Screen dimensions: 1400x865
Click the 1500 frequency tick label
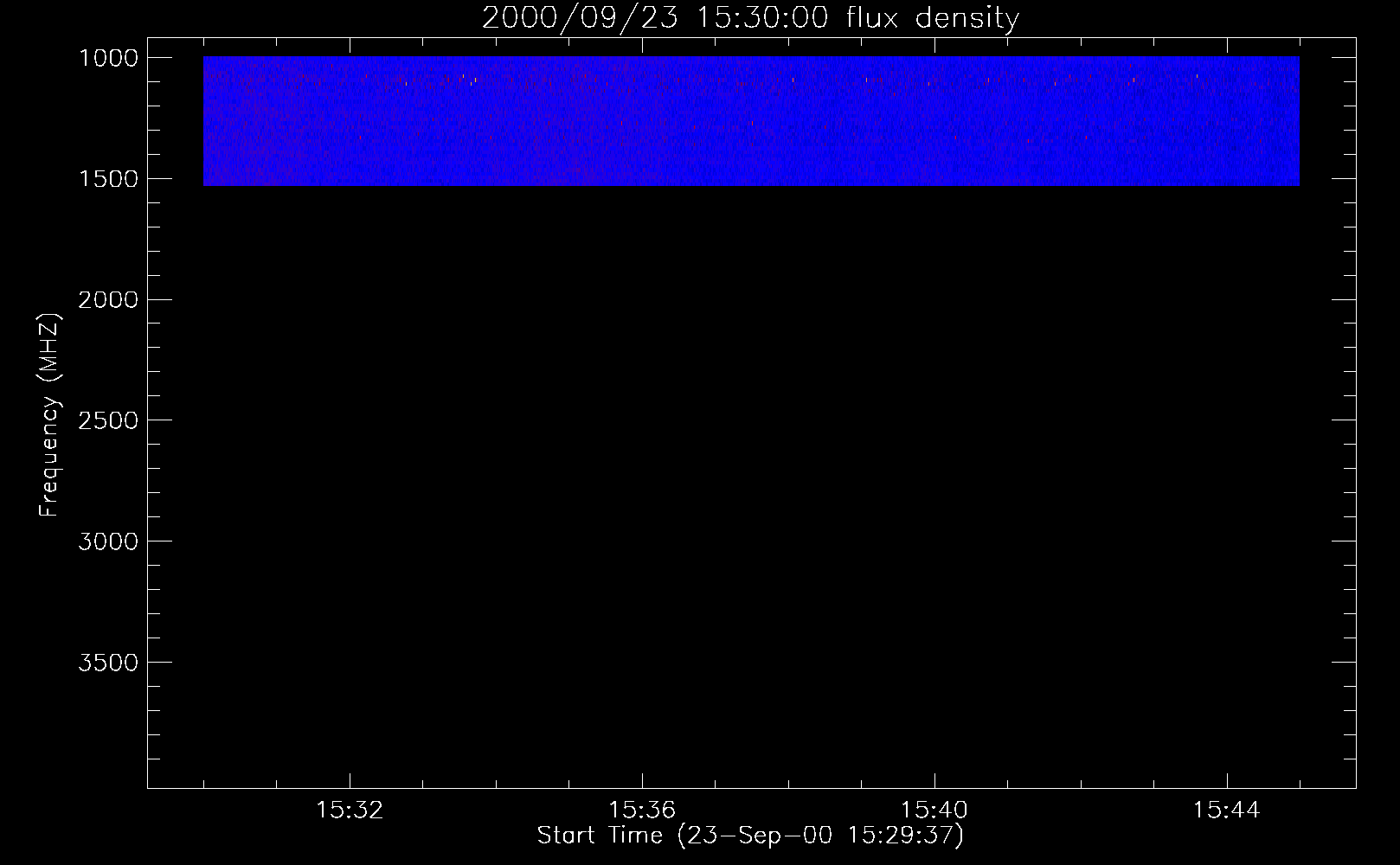click(108, 179)
